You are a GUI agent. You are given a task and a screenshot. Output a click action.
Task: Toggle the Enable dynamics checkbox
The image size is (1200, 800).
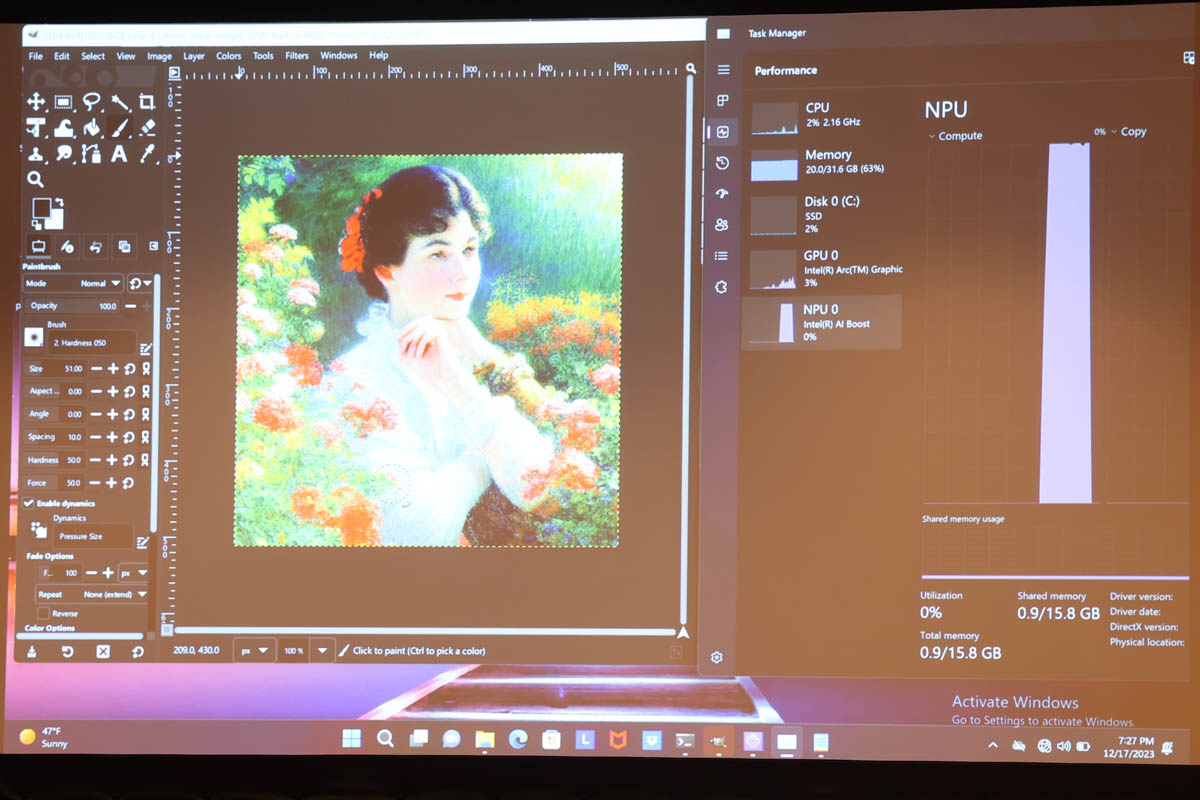click(x=29, y=502)
